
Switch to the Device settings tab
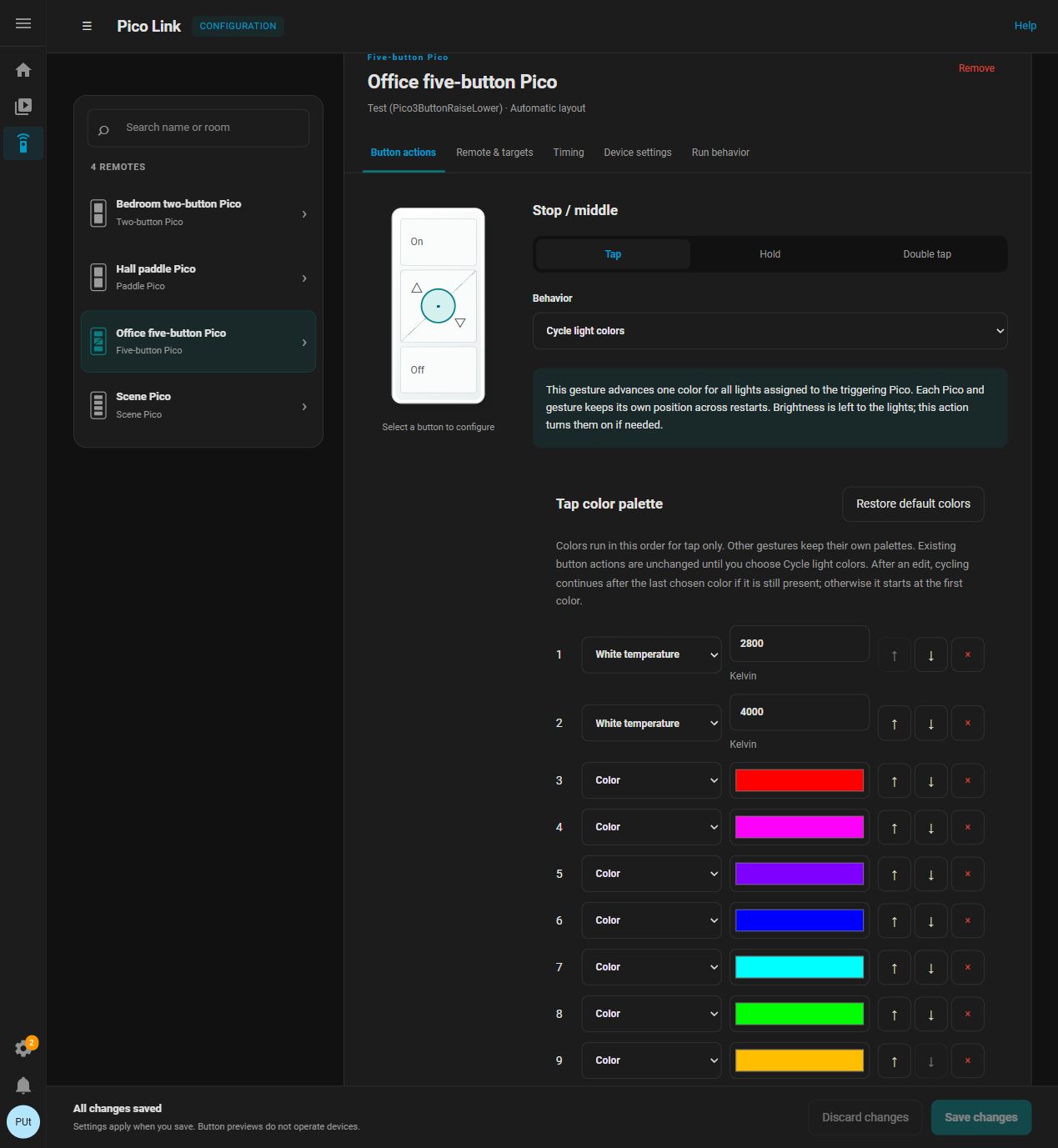tap(638, 153)
